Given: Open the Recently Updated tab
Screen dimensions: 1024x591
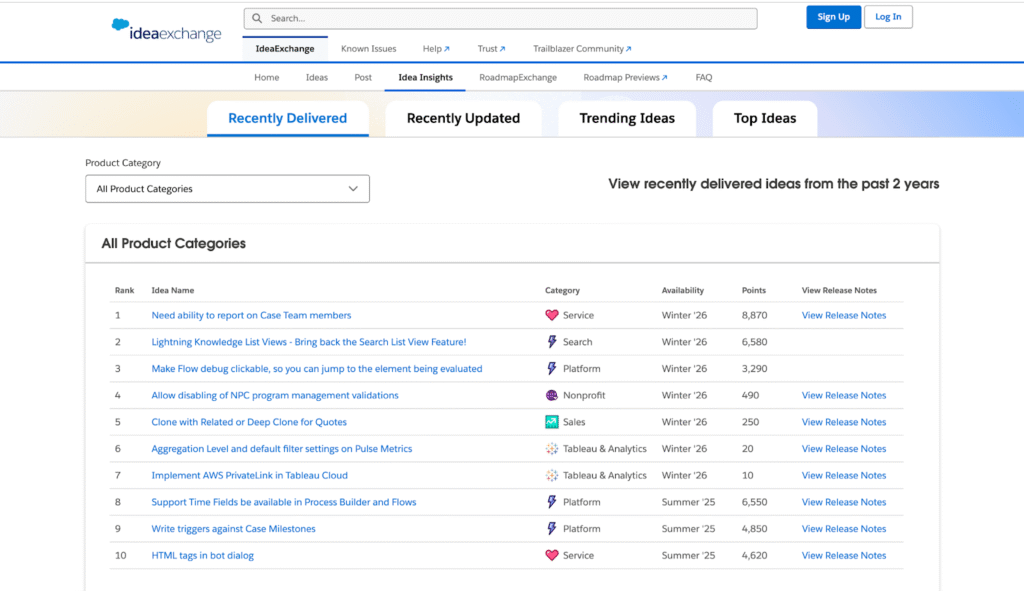Looking at the screenshot, I should pos(463,118).
